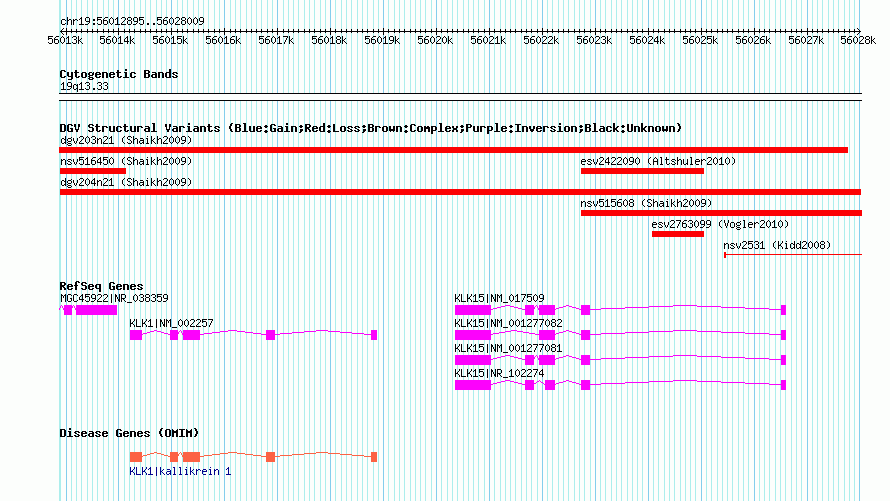Viewport: 890px width, 501px height.
Task: Select the KLK15 NM_001277081 transcript glyph
Action: click(620, 360)
